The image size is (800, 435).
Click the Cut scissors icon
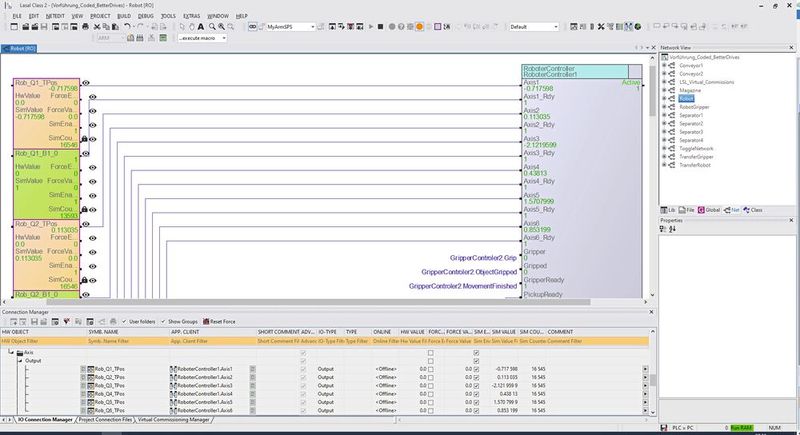pos(97,27)
